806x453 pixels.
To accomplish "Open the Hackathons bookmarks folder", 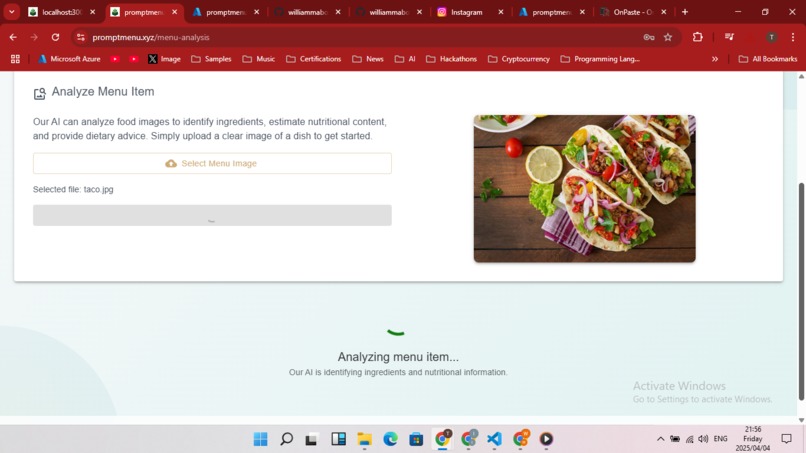I will tap(451, 59).
